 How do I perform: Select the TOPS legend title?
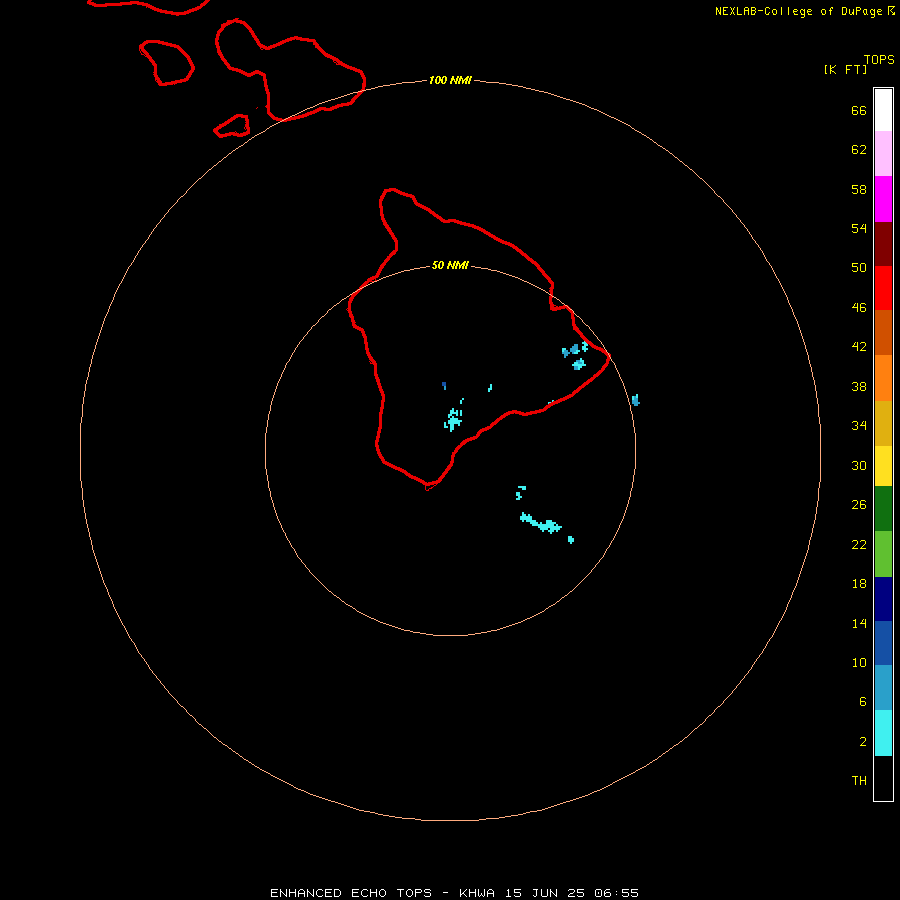(879, 59)
